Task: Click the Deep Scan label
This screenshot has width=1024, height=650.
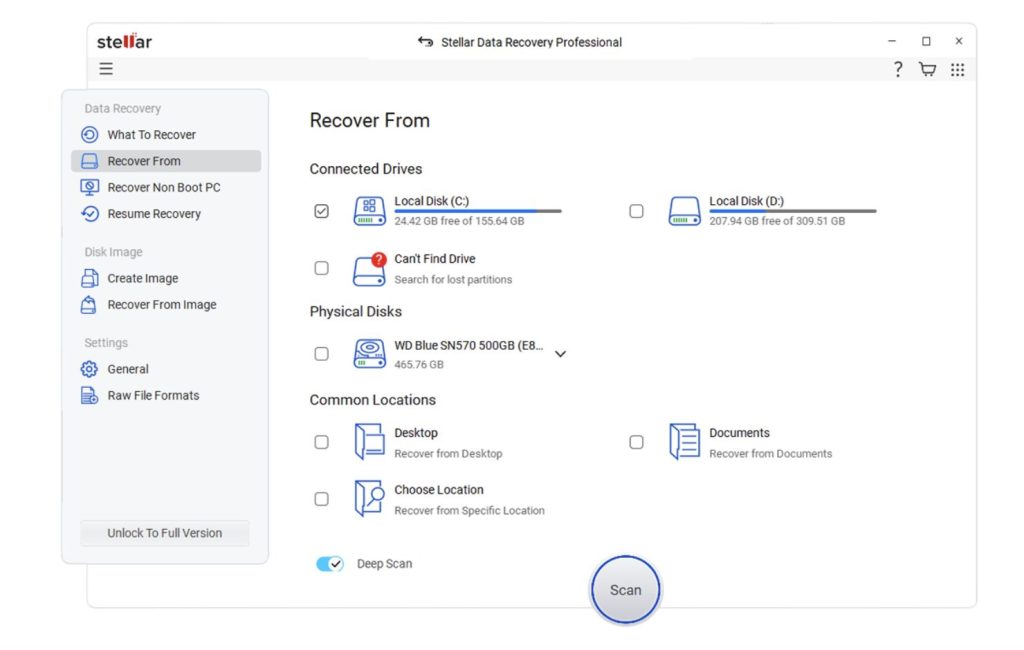Action: (384, 564)
